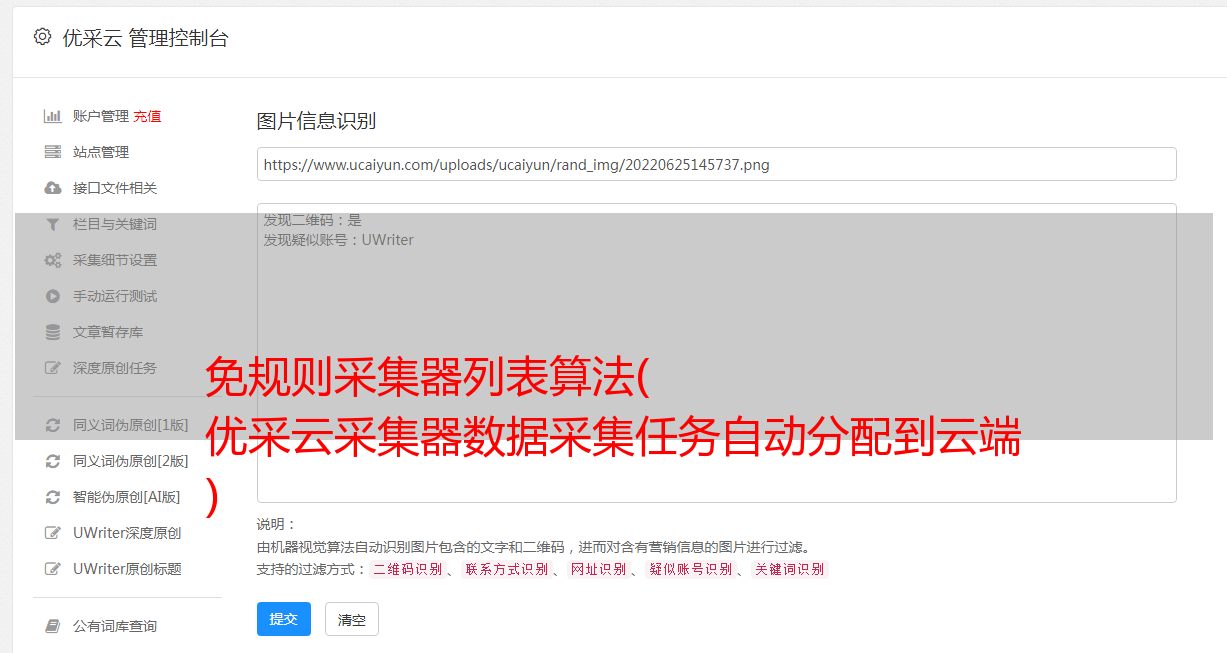Screen dimensions: 1227x653
Task: Open the 深度原创任务 menu item
Action: click(x=115, y=368)
